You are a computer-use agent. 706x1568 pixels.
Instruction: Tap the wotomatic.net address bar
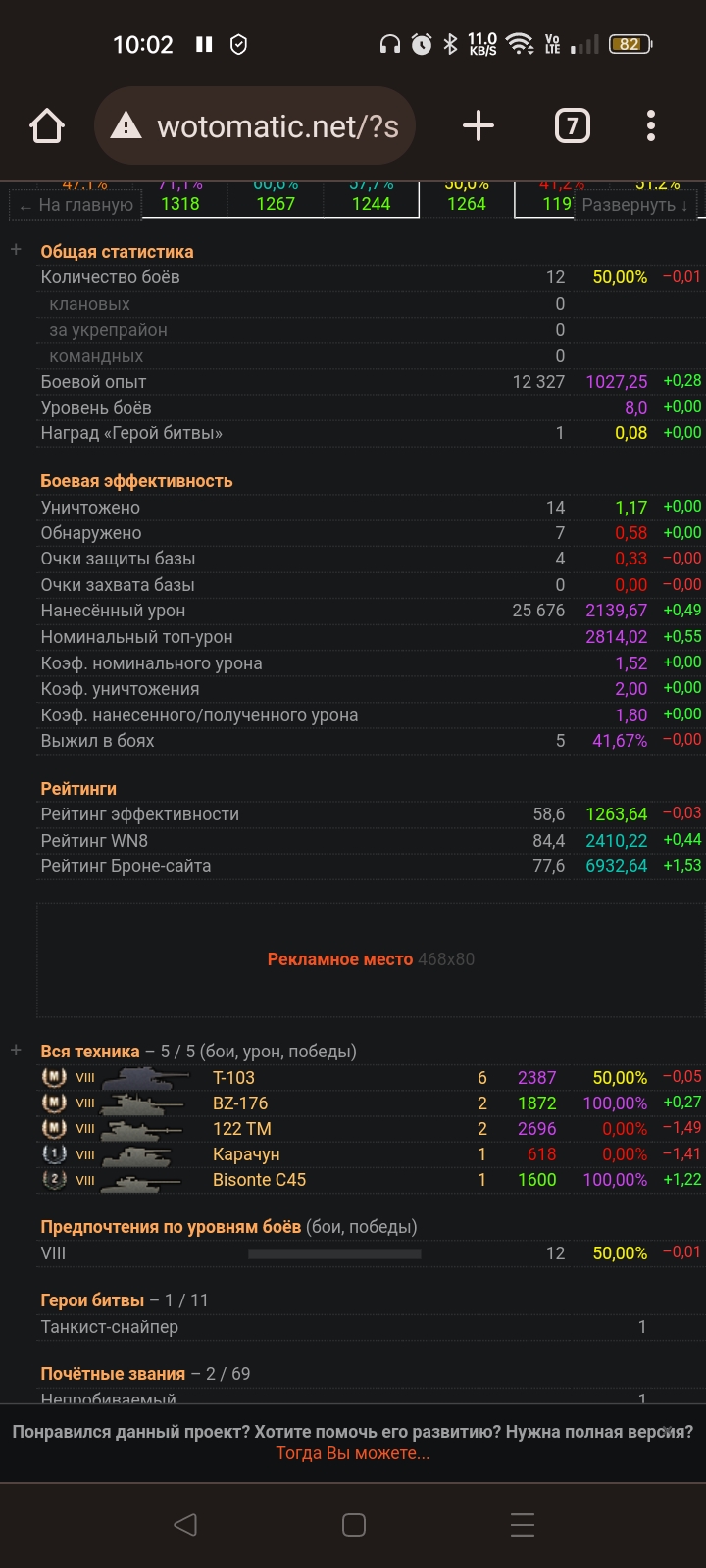pyautogui.click(x=255, y=126)
